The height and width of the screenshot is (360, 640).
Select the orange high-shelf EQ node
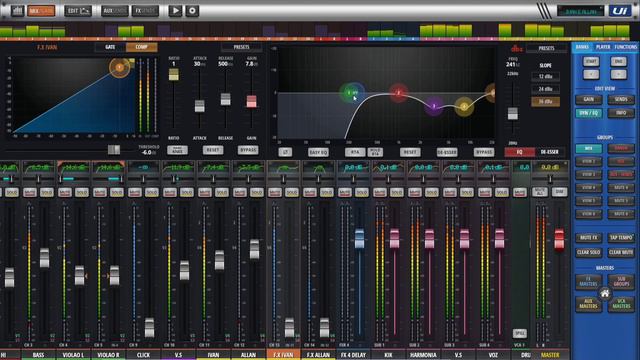coord(491,93)
